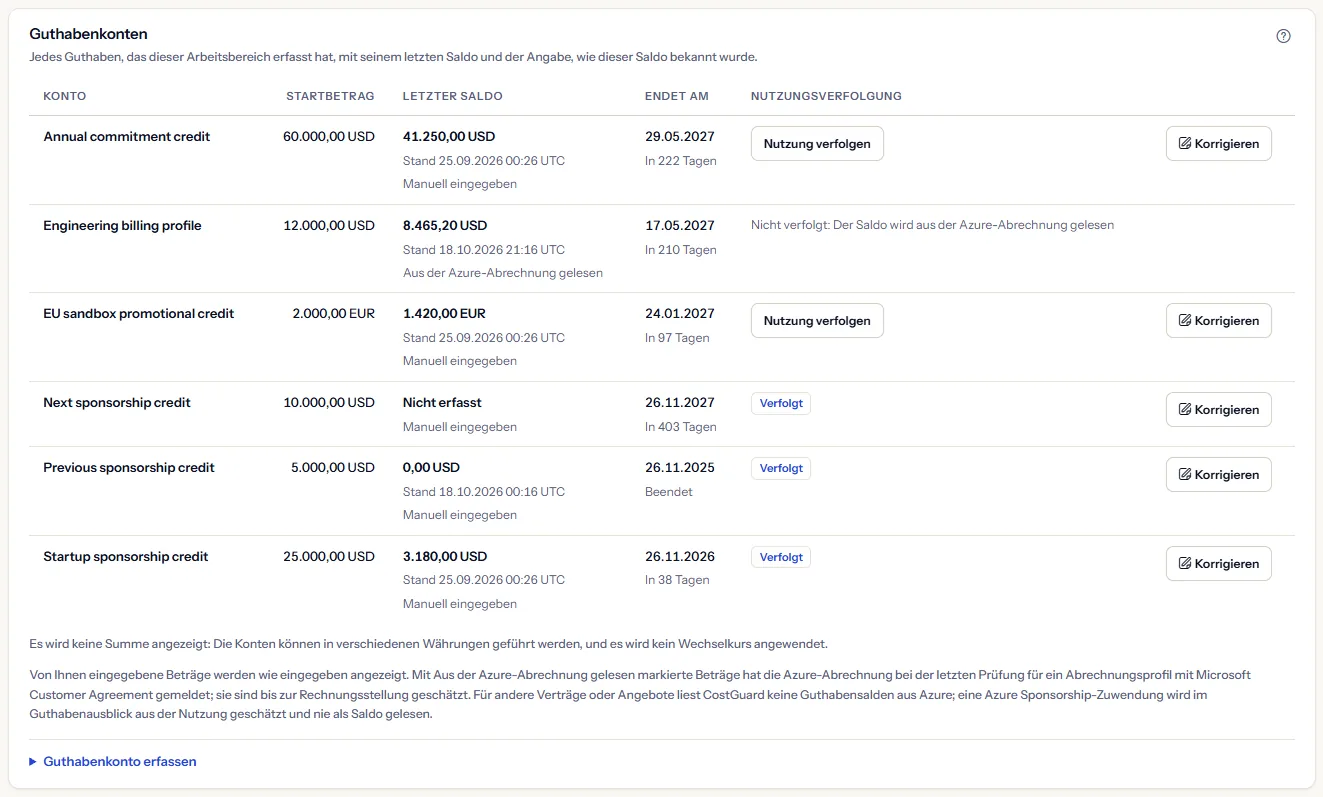The height and width of the screenshot is (797, 1323).
Task: Click Aus der Azure-Abrechnung gelesen source label
Action: click(x=503, y=272)
